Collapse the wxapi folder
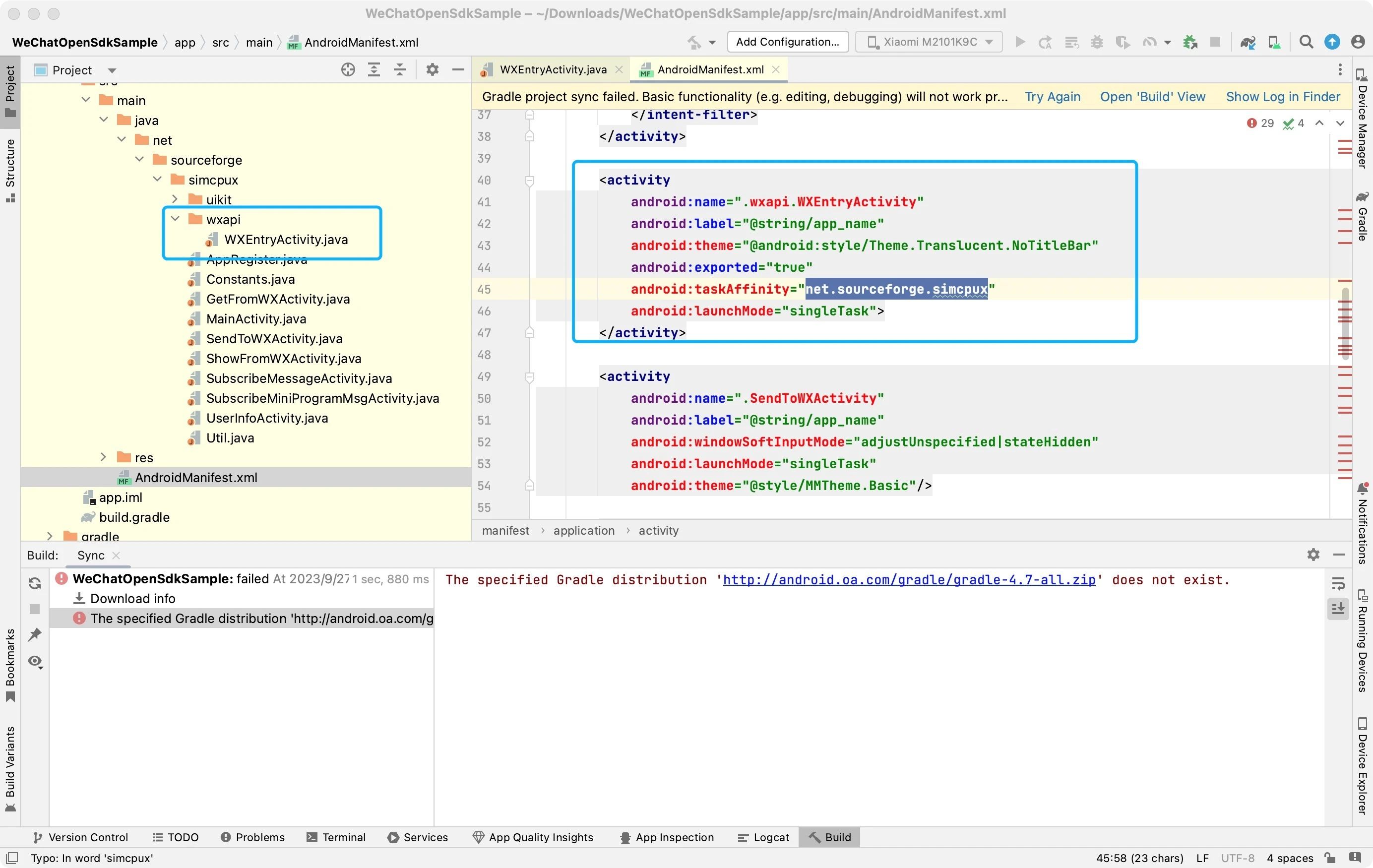This screenshot has width=1373, height=868. pyautogui.click(x=175, y=219)
